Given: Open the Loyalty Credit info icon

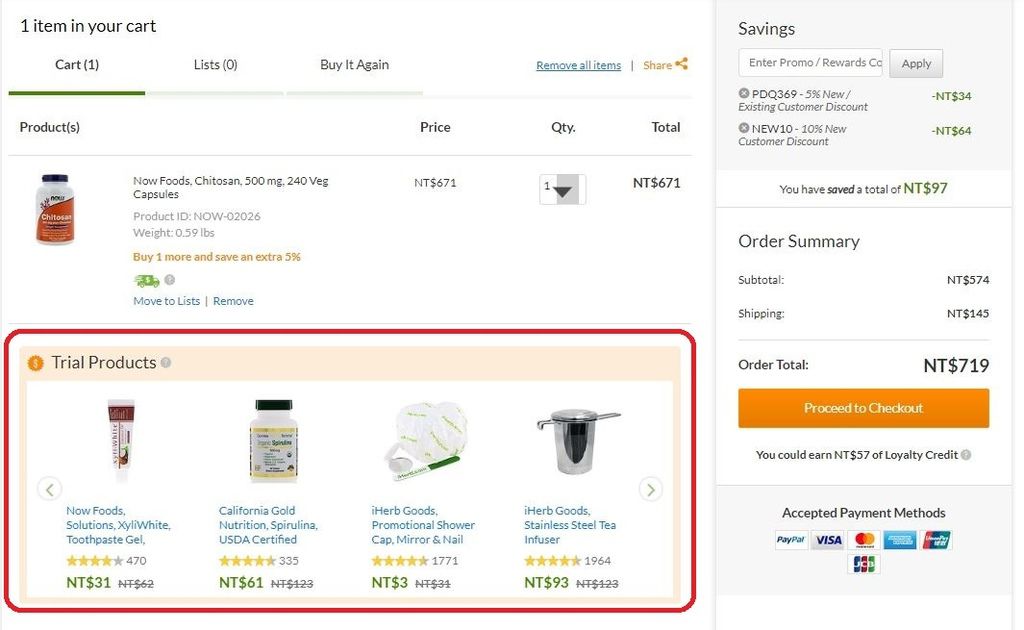Looking at the screenshot, I should click(x=964, y=454).
